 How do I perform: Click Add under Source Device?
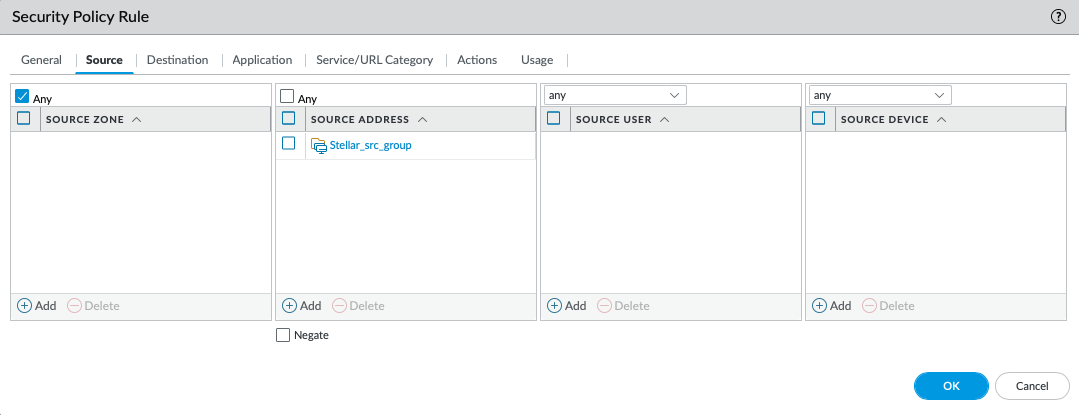click(x=831, y=306)
